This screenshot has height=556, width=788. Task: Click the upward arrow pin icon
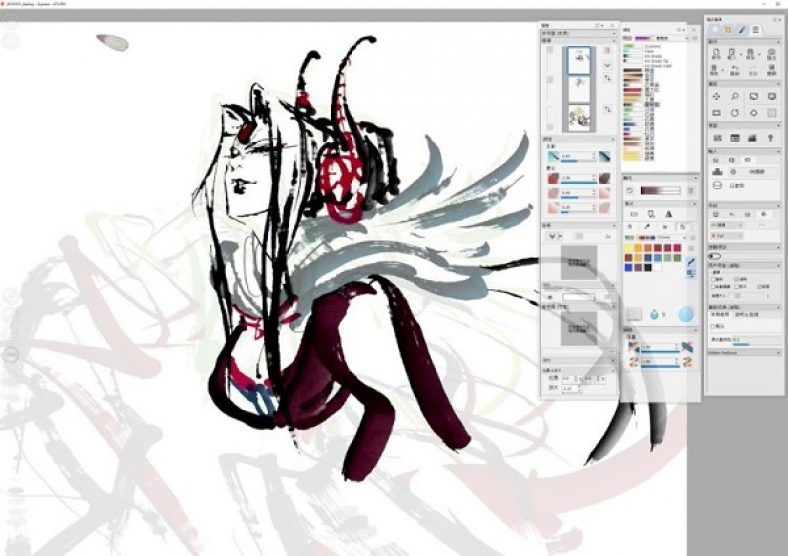coord(771,138)
